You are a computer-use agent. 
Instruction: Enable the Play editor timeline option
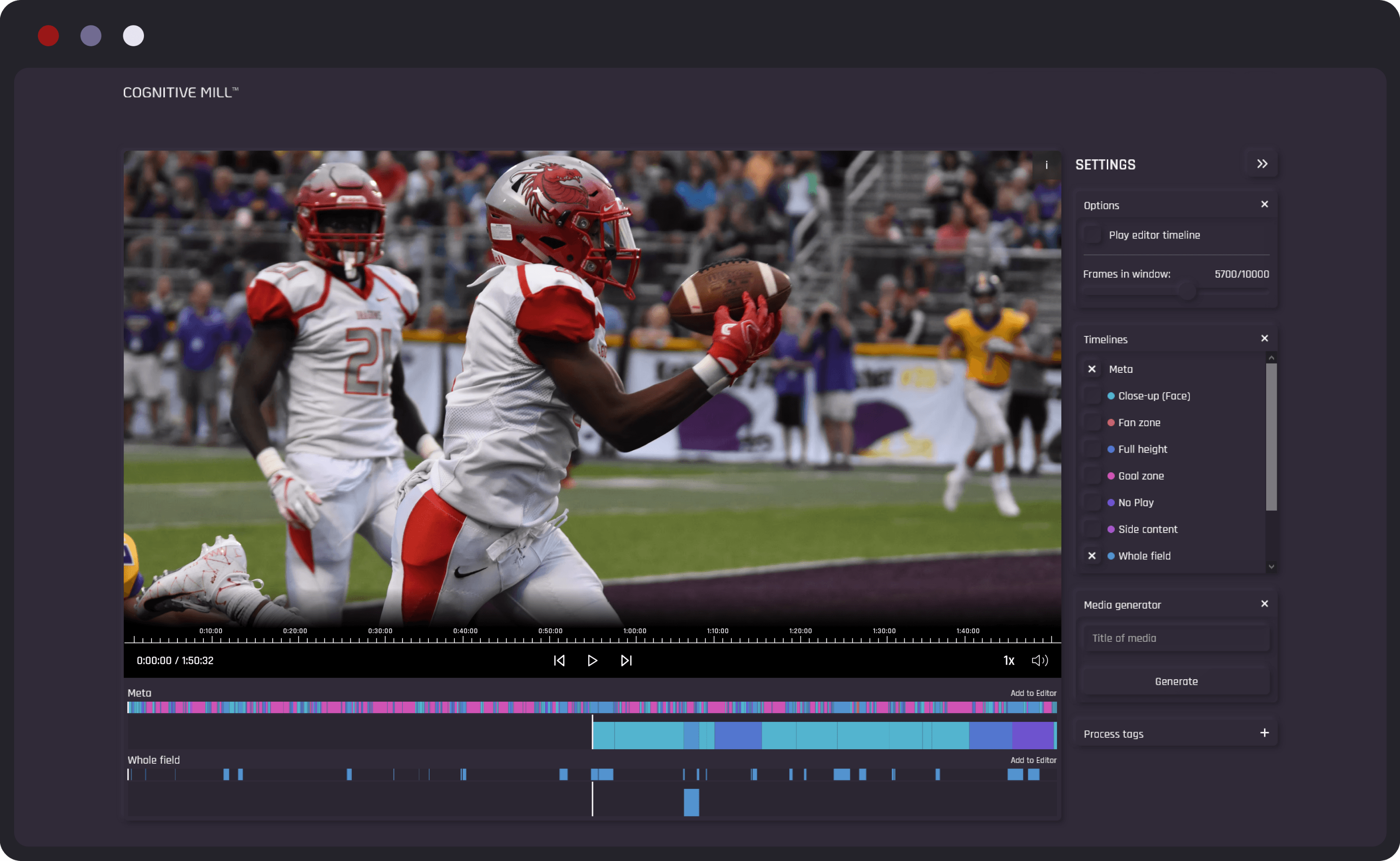[x=1092, y=235]
